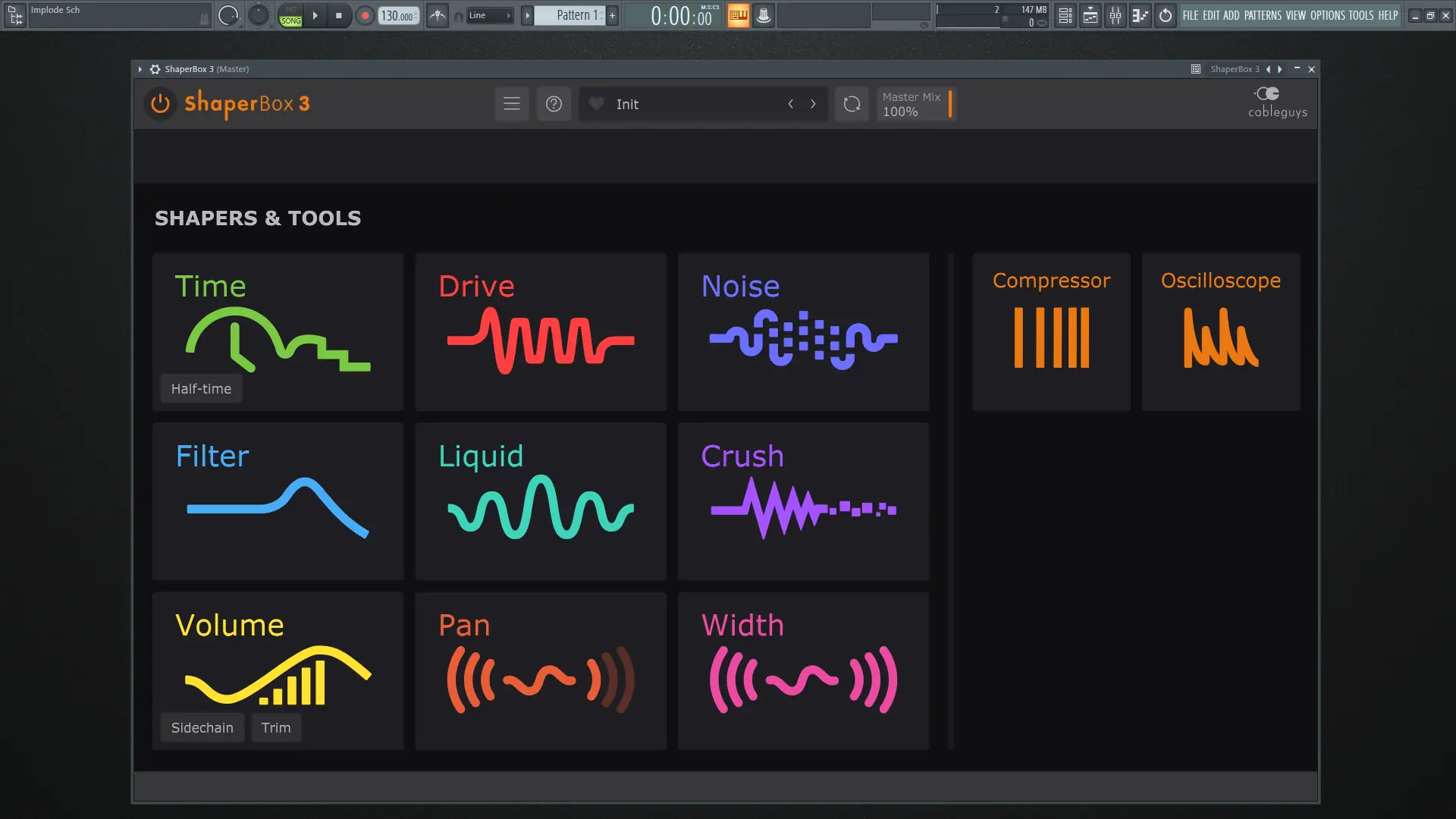Image resolution: width=1456 pixels, height=819 pixels.
Task: Go to next preset arrow
Action: tap(813, 104)
